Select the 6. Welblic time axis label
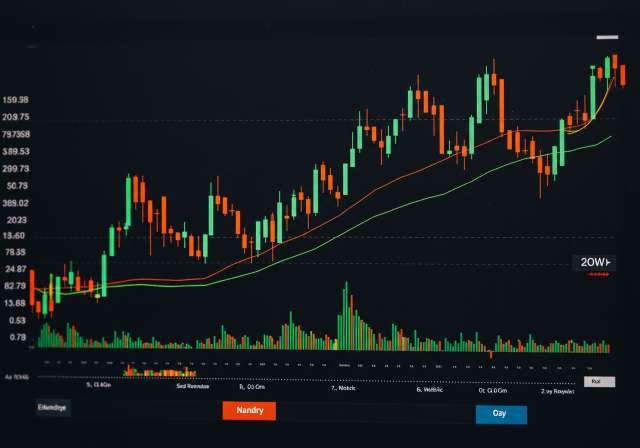This screenshot has width=640, height=448. pyautogui.click(x=429, y=390)
